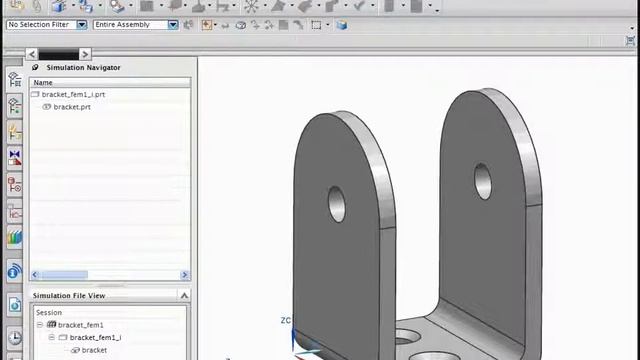Click the stacked blue boxes toolbar icon
The image size is (640, 360).
[x=86, y=6]
